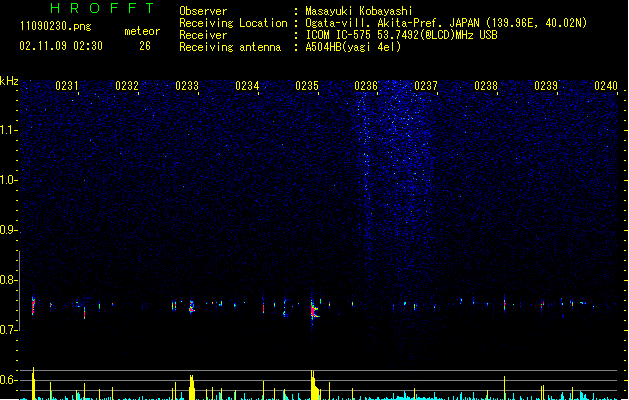Click the 1.1 frequency axis label
The height and width of the screenshot is (400, 629).
click(9, 130)
